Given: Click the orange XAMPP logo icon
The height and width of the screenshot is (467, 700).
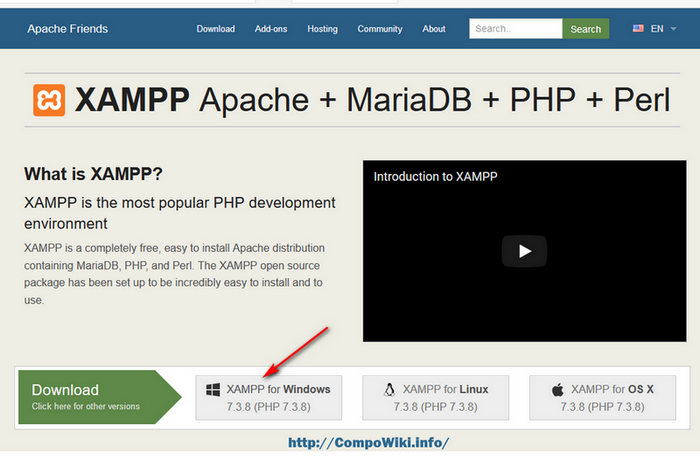Looking at the screenshot, I should click(49, 101).
